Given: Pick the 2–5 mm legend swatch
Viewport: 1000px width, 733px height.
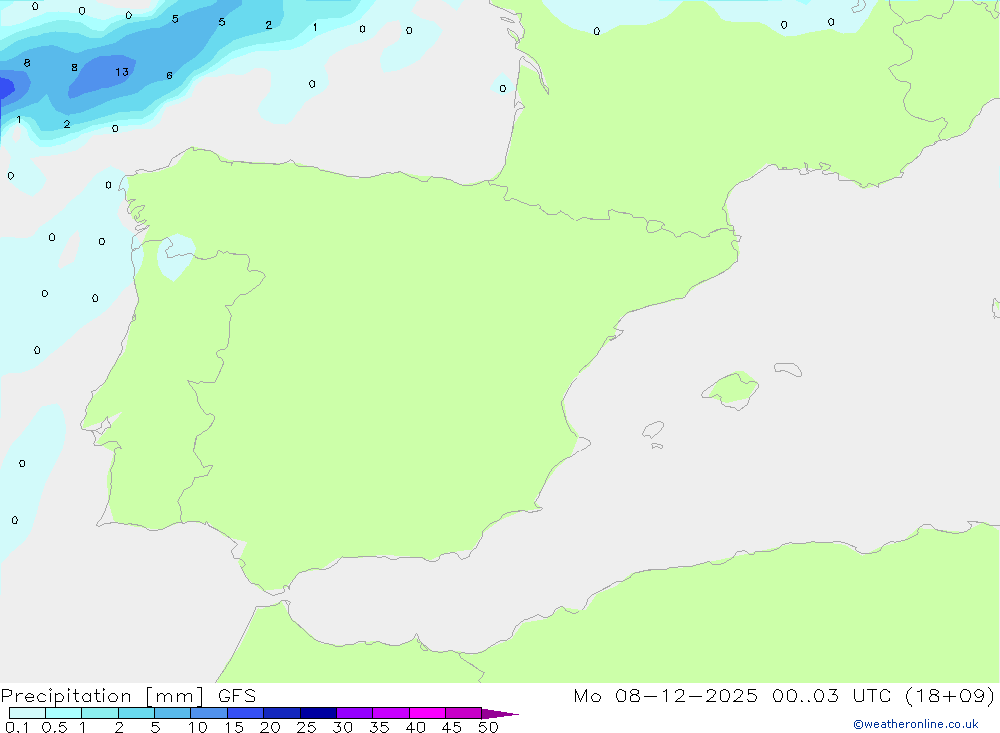Looking at the screenshot, I should click(x=136, y=713).
